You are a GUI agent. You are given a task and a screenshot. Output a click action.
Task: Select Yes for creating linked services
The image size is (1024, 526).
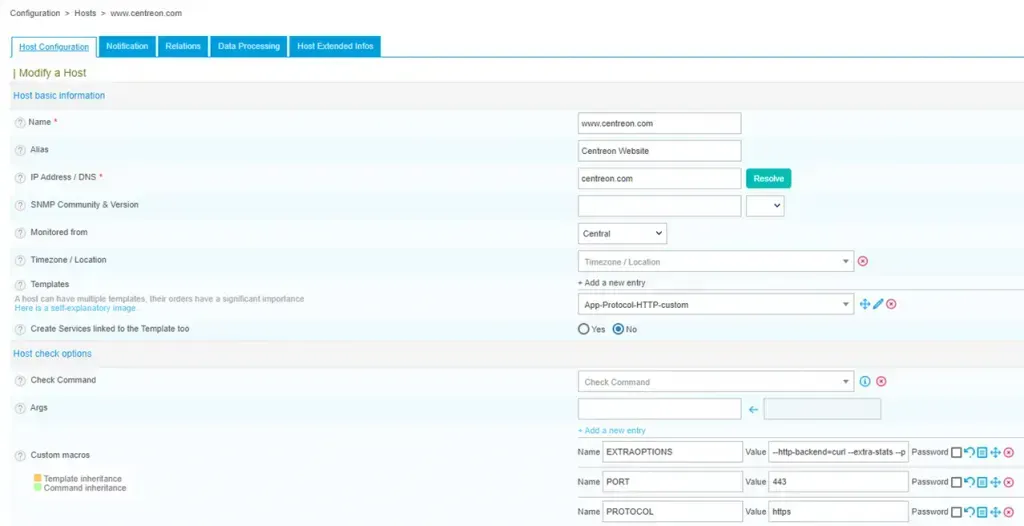click(584, 329)
